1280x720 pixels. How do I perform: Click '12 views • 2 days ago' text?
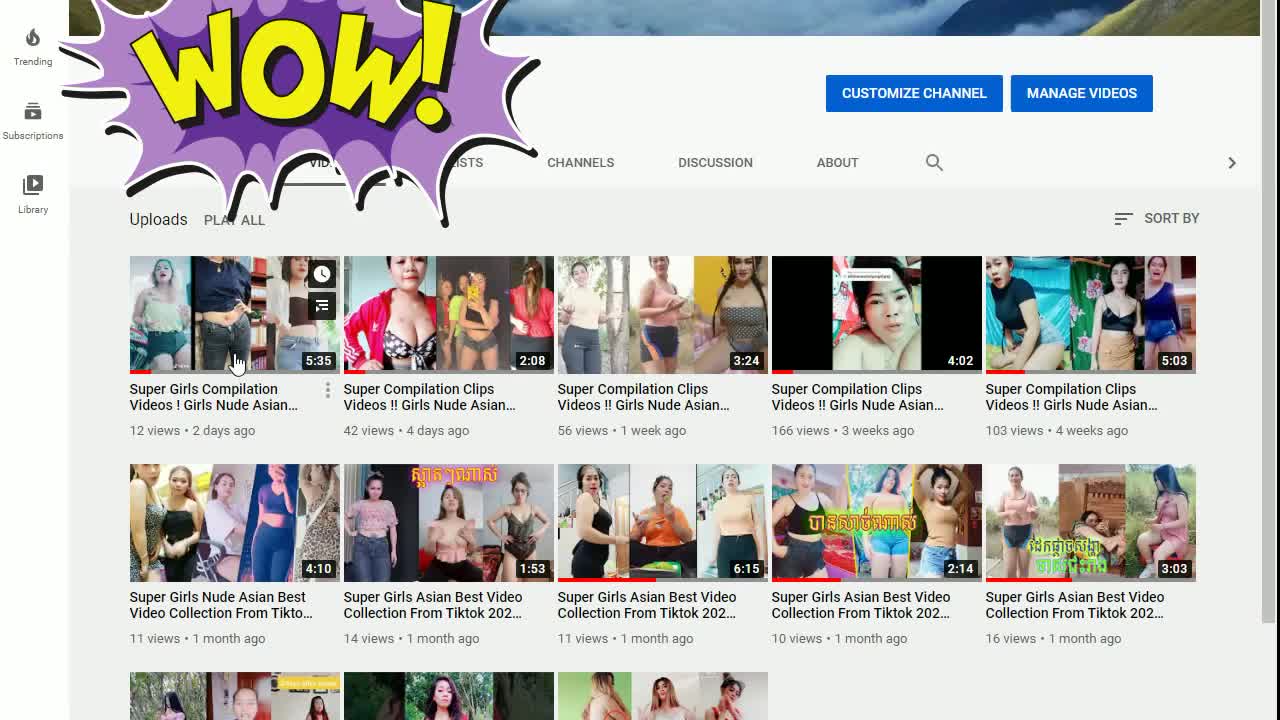point(192,430)
